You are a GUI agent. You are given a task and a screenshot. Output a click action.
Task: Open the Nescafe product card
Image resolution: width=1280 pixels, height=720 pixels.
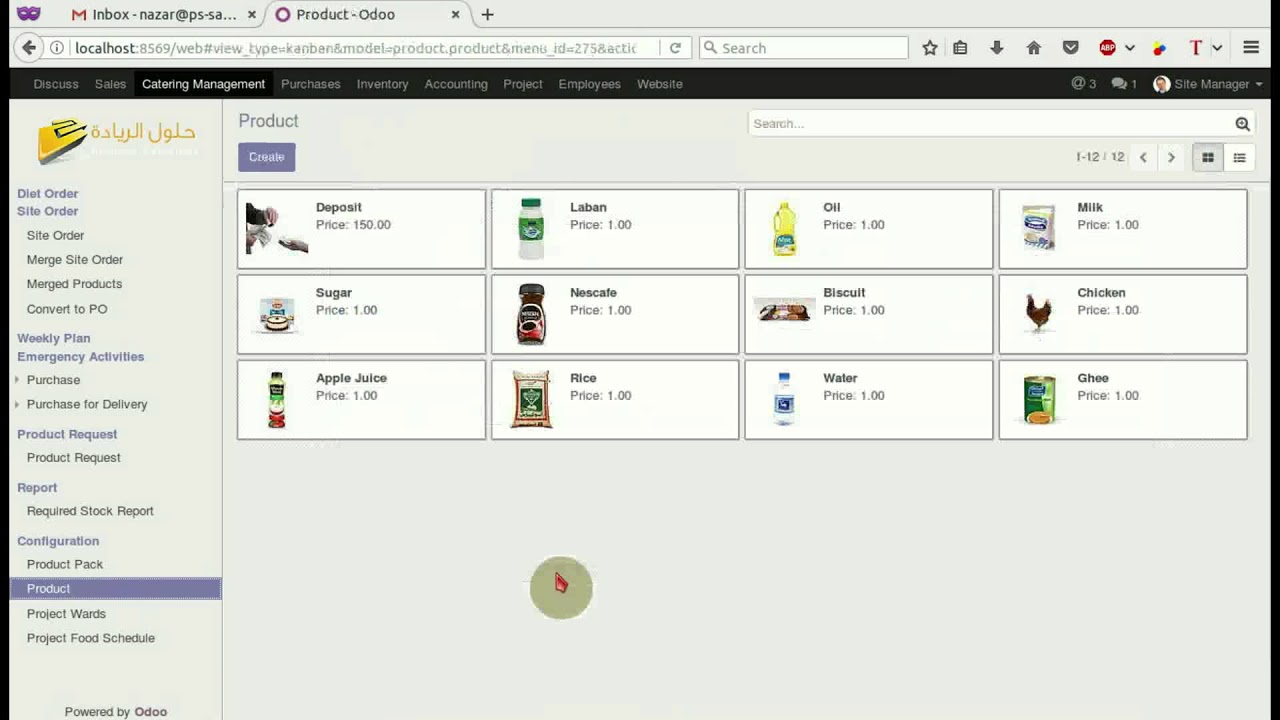pos(614,314)
